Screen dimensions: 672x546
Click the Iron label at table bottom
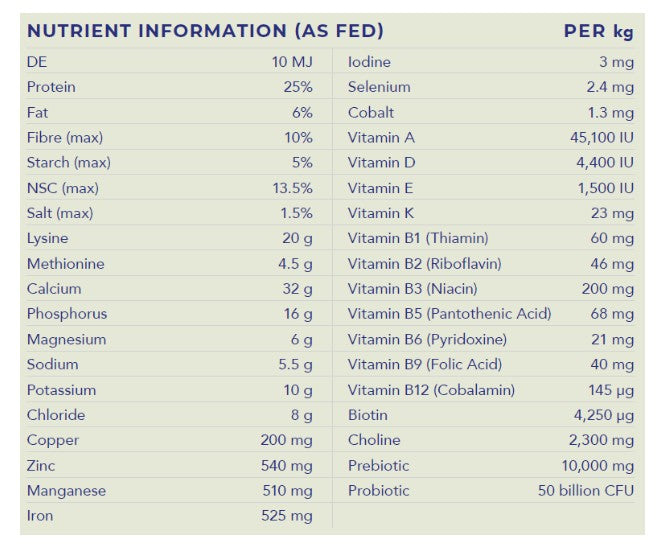(x=40, y=516)
